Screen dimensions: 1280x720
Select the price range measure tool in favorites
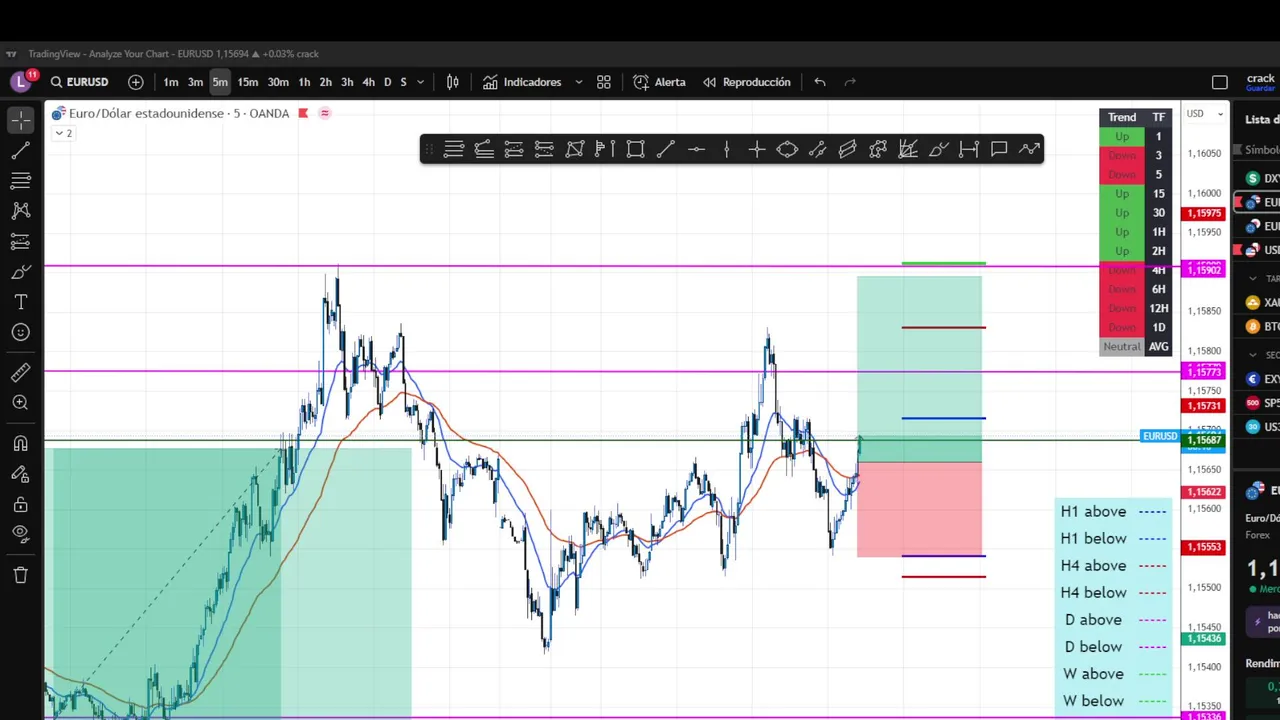969,149
